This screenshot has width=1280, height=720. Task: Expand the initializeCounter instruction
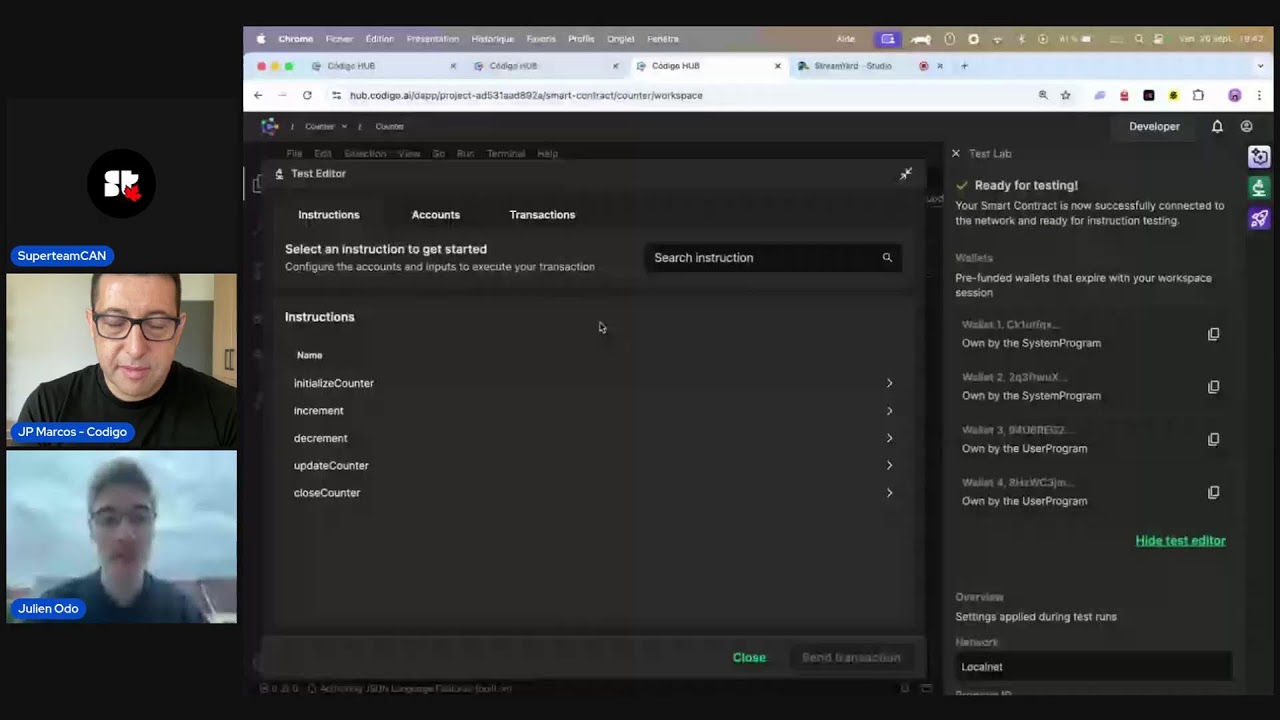[x=889, y=383]
